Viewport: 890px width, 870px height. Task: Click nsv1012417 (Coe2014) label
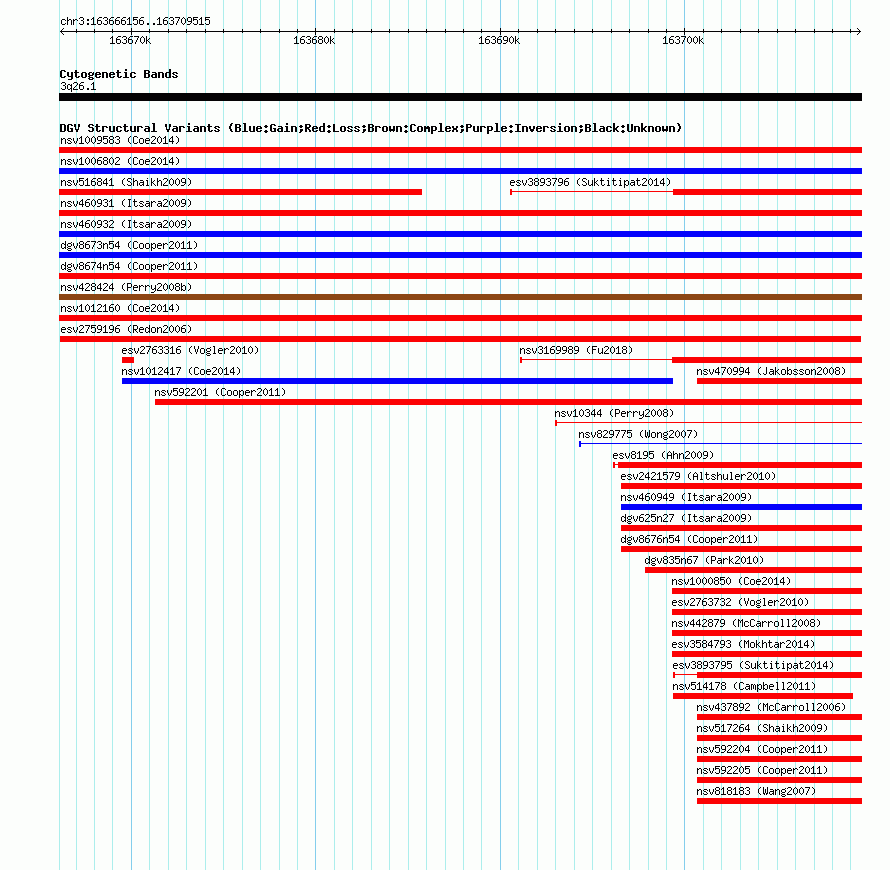point(181,371)
